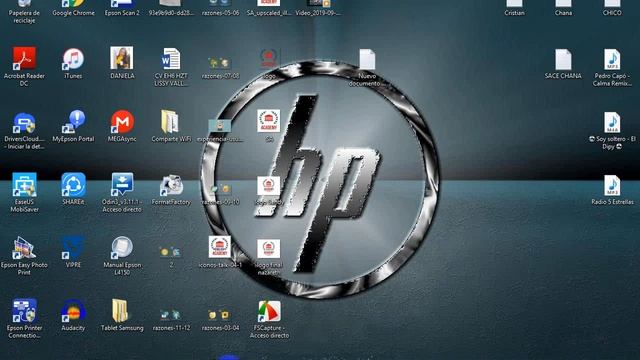640x360 pixels.
Task: Click the 'CHICO' label
Action: click(x=612, y=13)
